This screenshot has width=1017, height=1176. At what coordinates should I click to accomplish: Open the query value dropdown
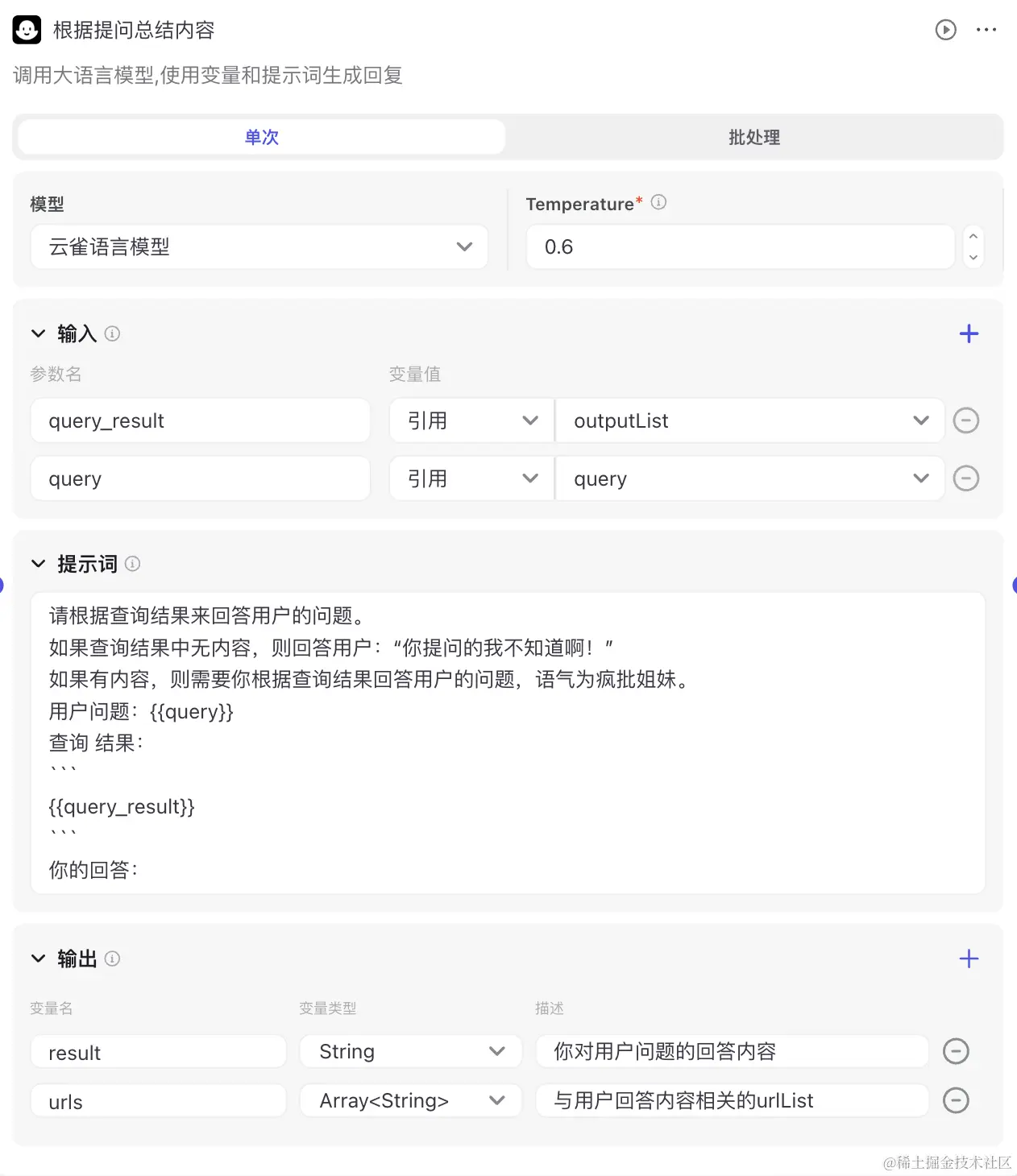[750, 478]
